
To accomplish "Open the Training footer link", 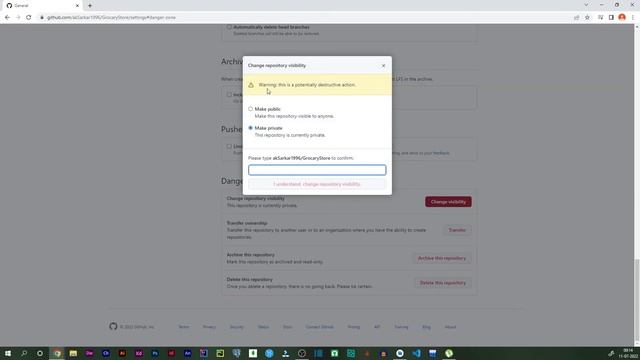I will pyautogui.click(x=401, y=327).
